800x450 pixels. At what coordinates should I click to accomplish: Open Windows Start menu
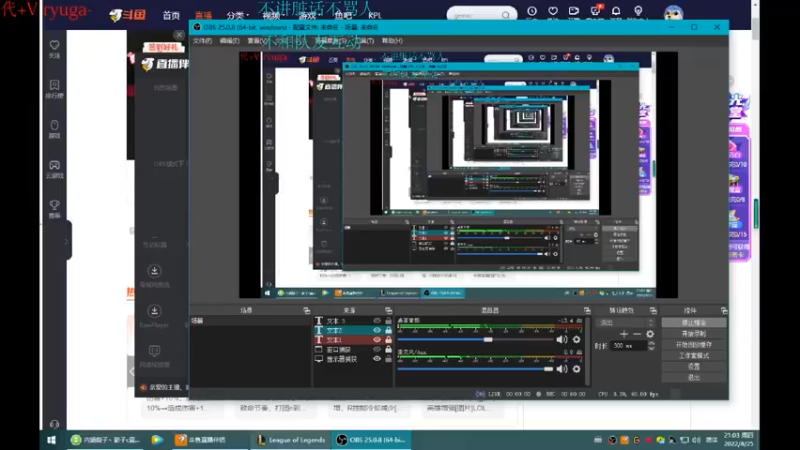tap(52, 440)
